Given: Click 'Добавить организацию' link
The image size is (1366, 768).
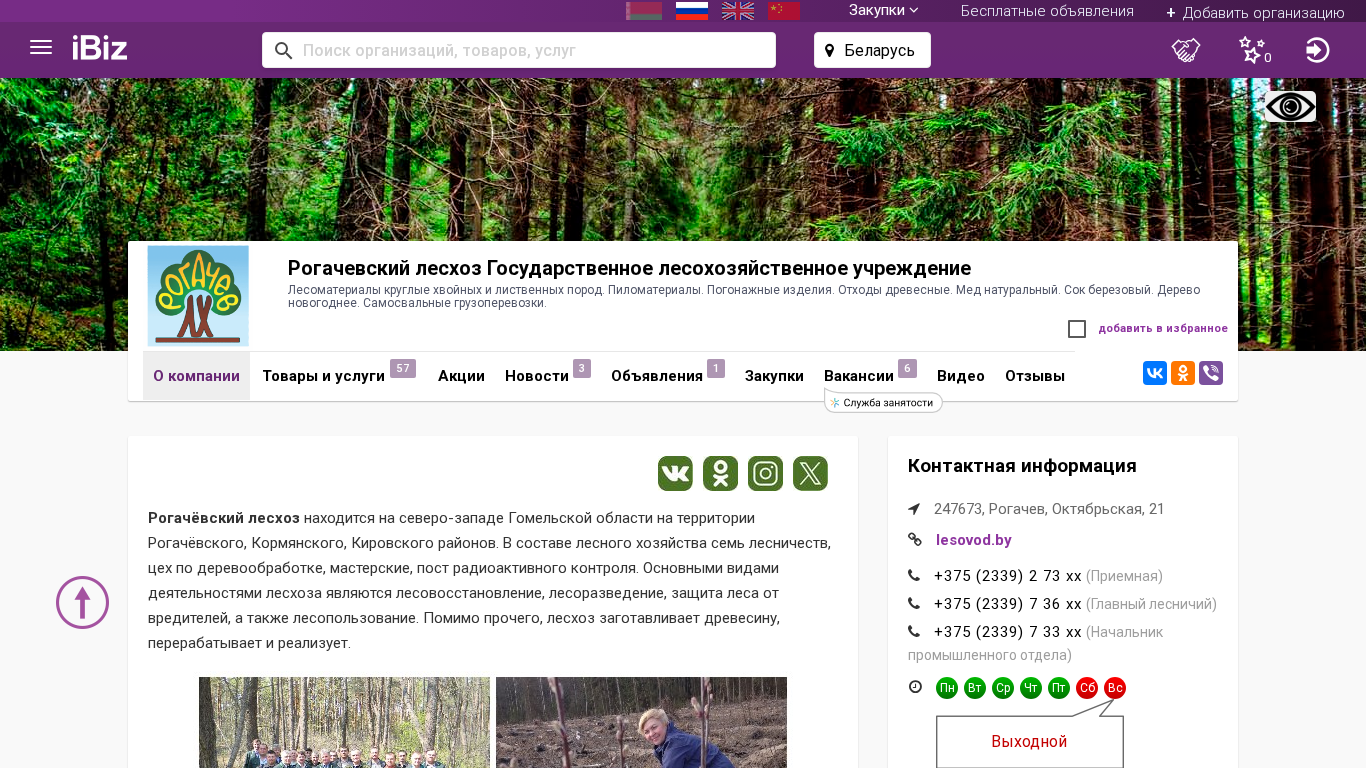Looking at the screenshot, I should [1255, 13].
